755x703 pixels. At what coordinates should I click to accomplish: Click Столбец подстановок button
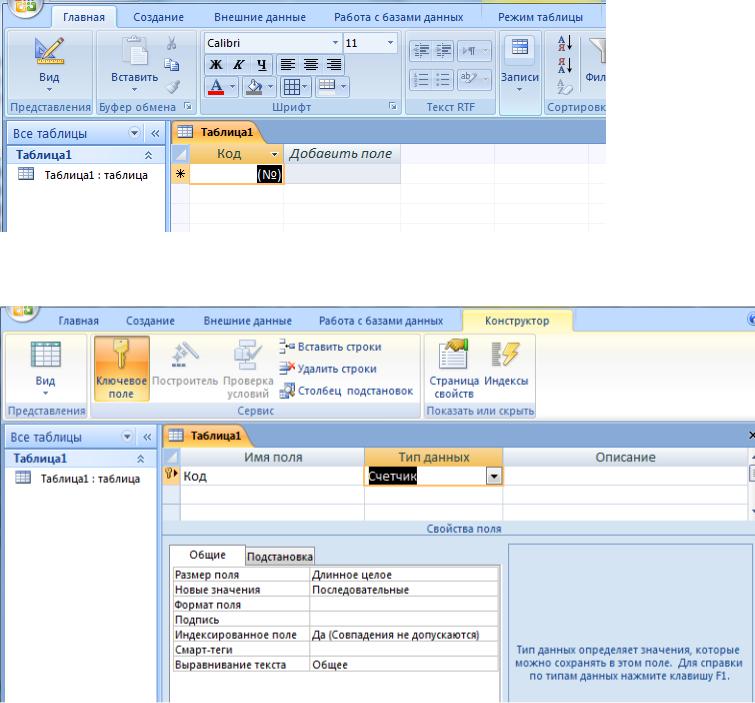click(x=346, y=391)
